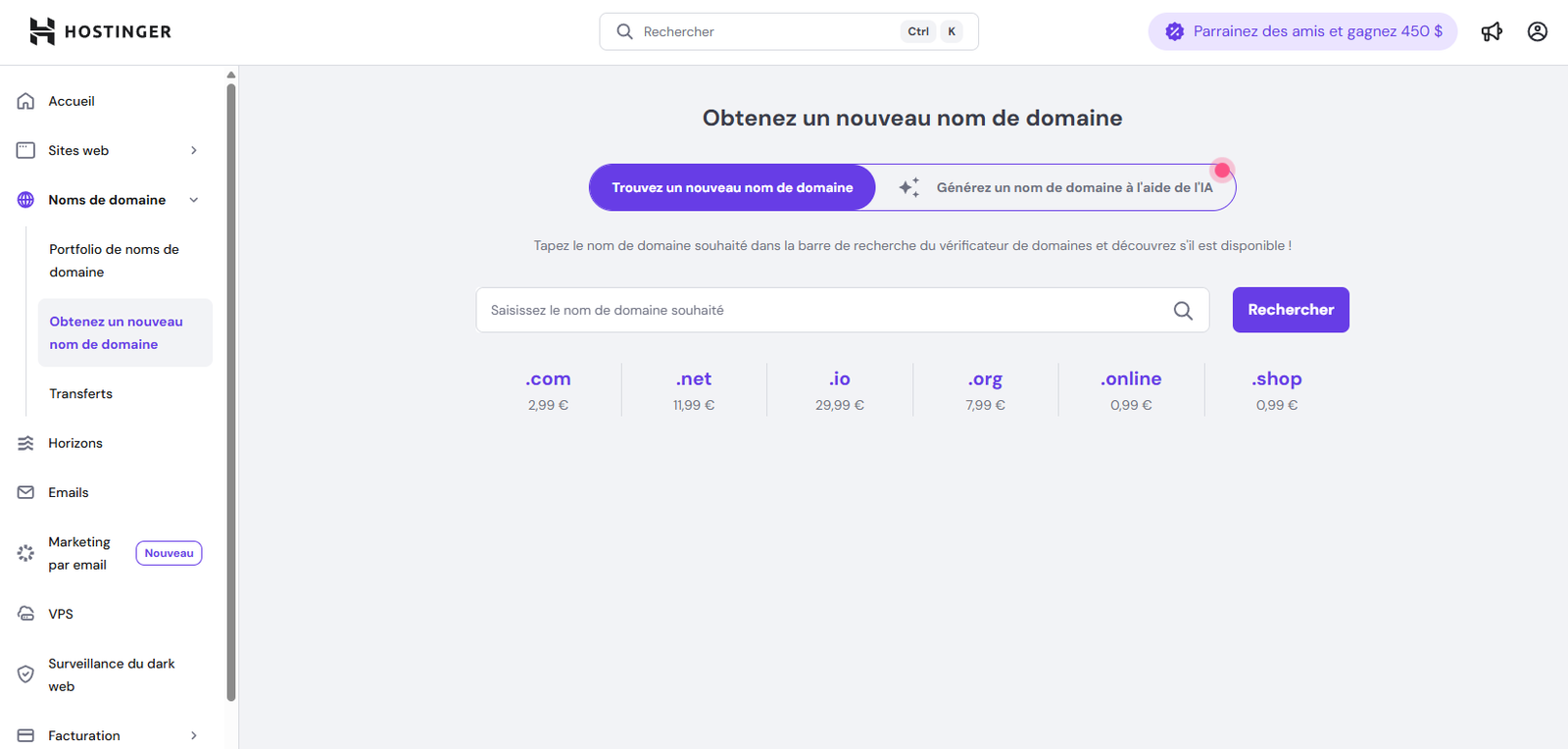Click the magnifier icon in domain search field
The height and width of the screenshot is (749, 1568).
(x=1183, y=310)
